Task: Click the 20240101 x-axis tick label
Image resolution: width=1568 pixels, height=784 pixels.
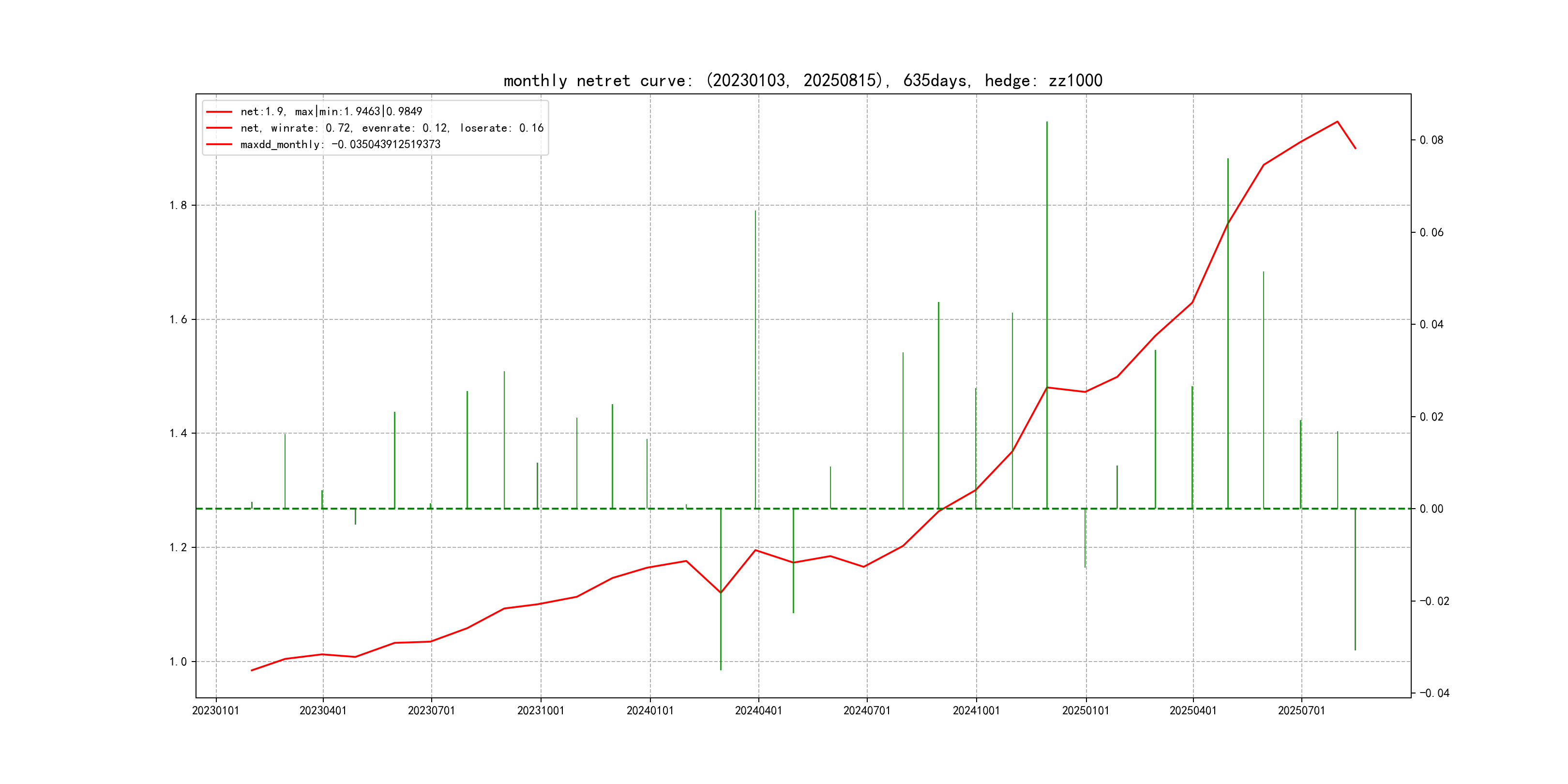Action: click(649, 710)
